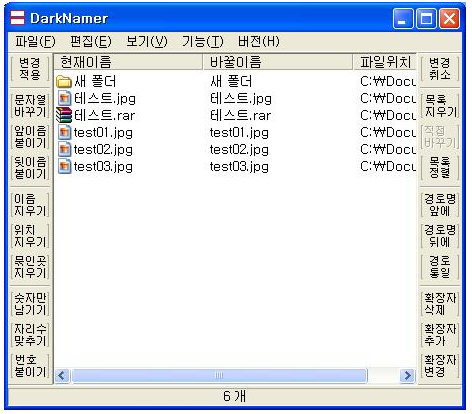The height and width of the screenshot is (414, 472).
Task: Click the 경로명 뒤에 button
Action: [440, 236]
